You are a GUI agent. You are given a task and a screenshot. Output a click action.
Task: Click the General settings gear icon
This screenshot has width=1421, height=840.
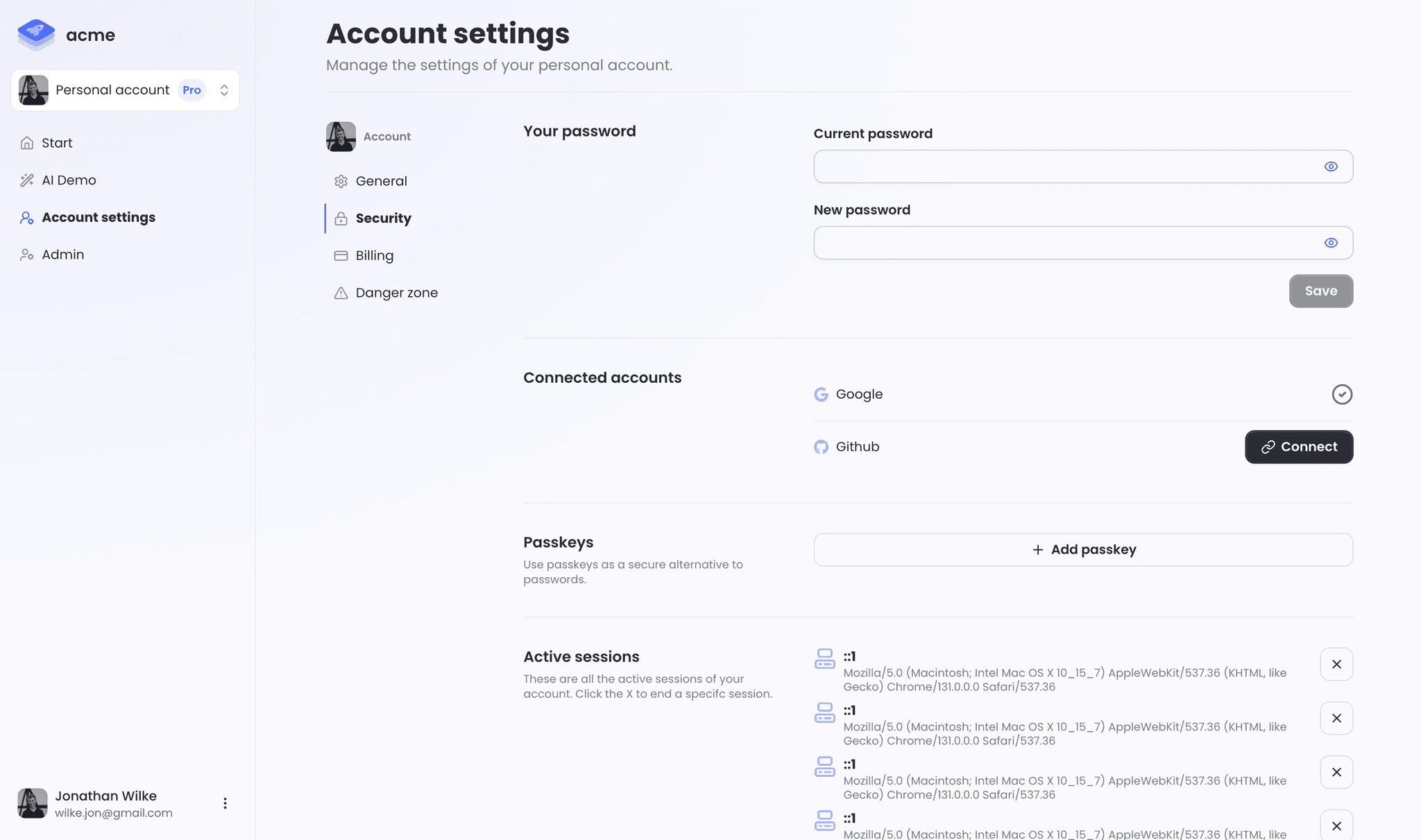pyautogui.click(x=341, y=181)
